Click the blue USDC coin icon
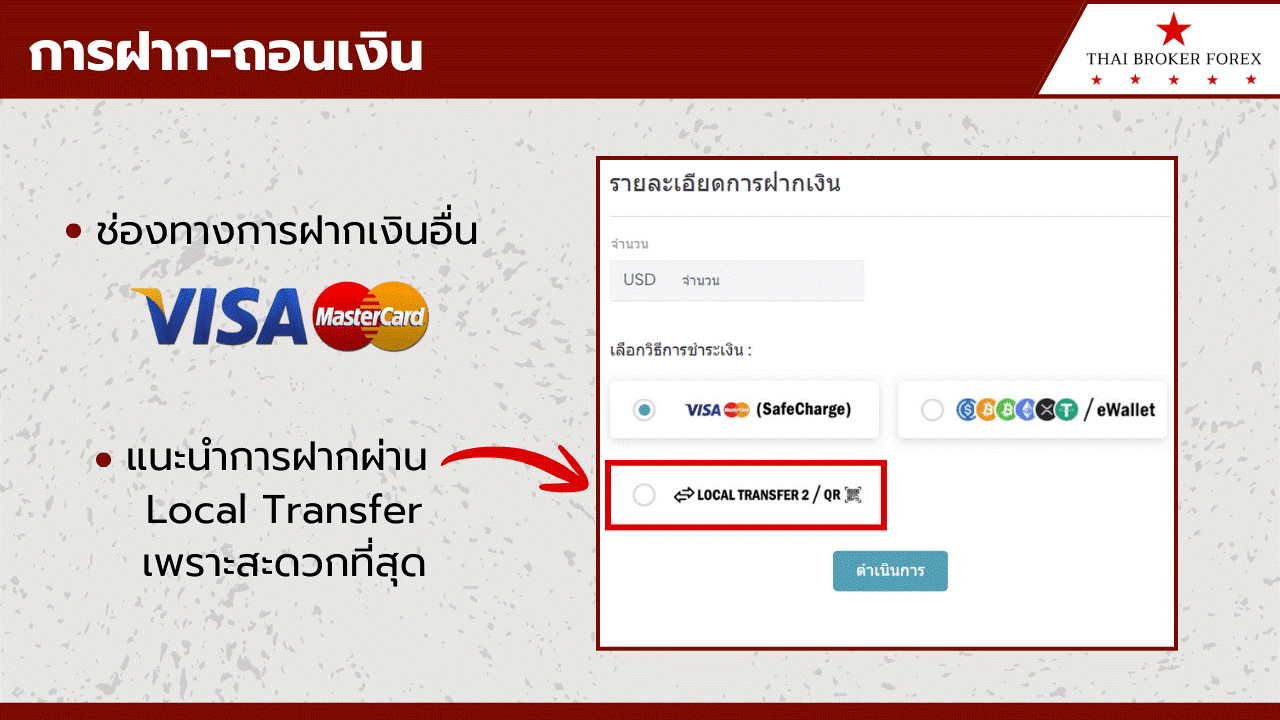 point(967,410)
